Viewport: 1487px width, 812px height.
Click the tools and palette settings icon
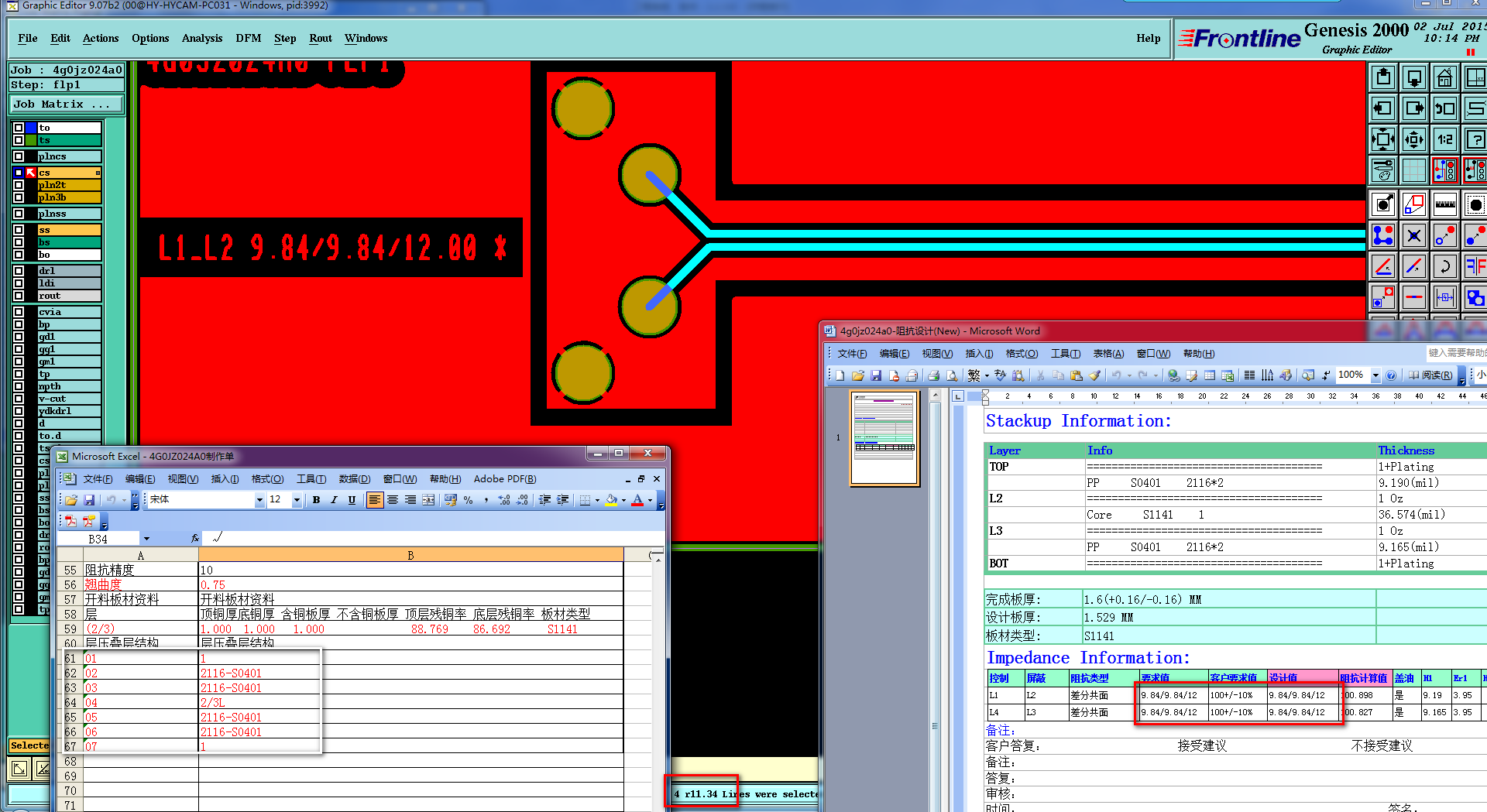click(1382, 170)
